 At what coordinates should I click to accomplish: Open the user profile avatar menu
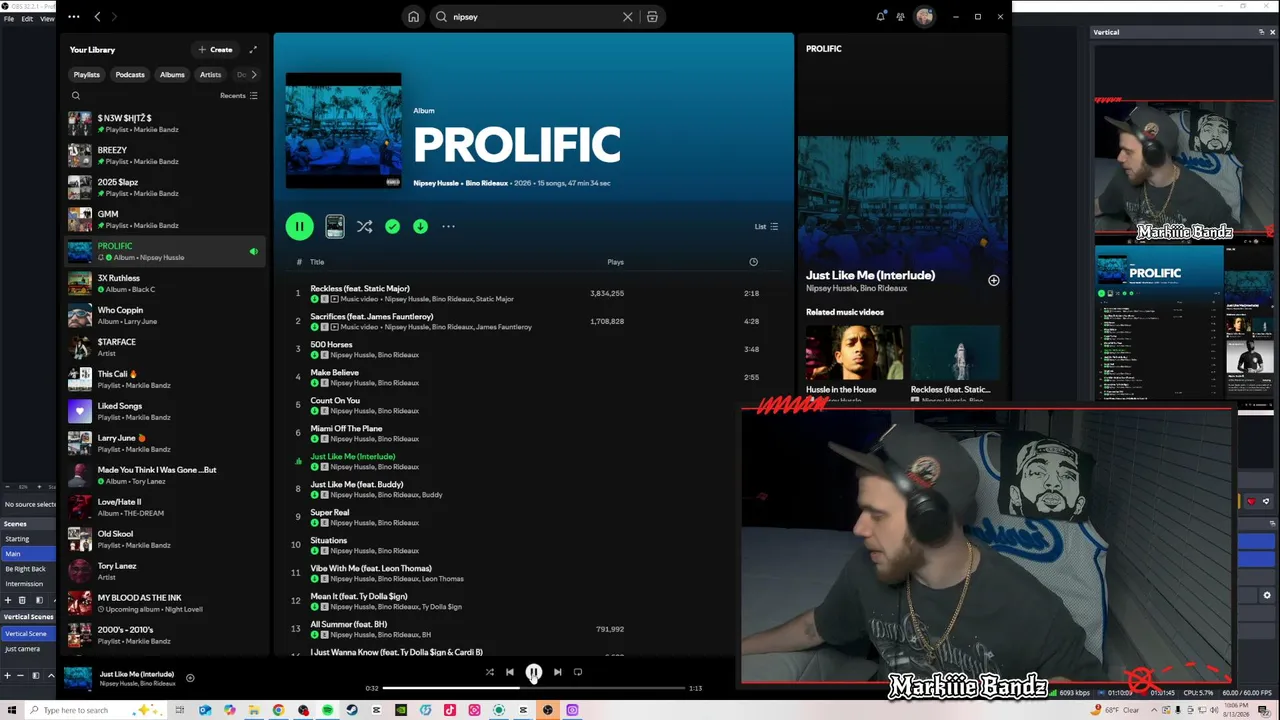[x=924, y=16]
